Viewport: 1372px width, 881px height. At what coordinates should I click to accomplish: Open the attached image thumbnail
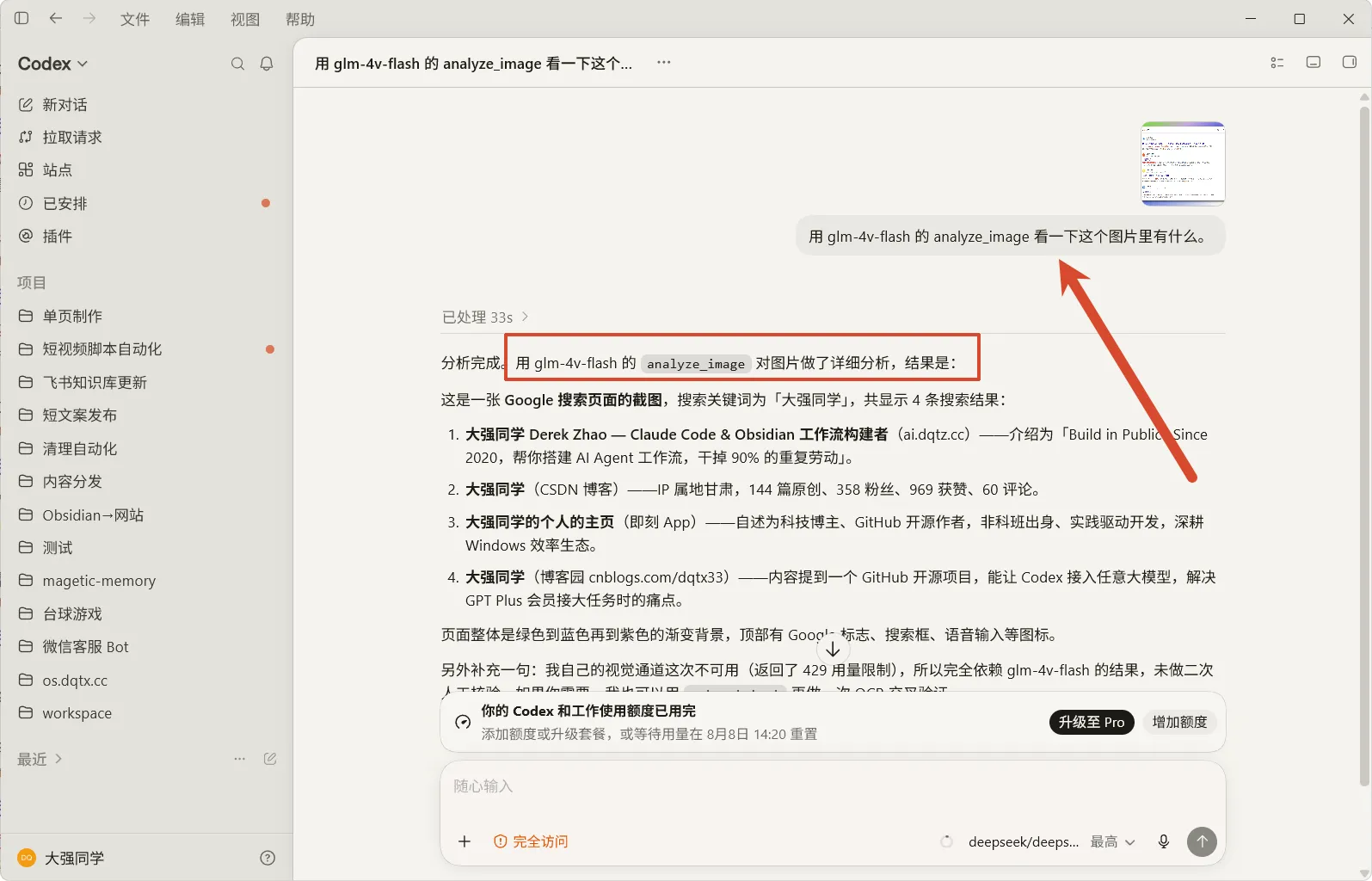[1183, 163]
